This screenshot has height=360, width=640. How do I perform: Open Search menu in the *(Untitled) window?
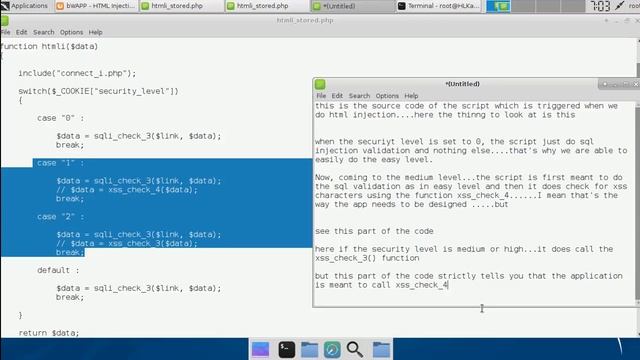click(359, 96)
